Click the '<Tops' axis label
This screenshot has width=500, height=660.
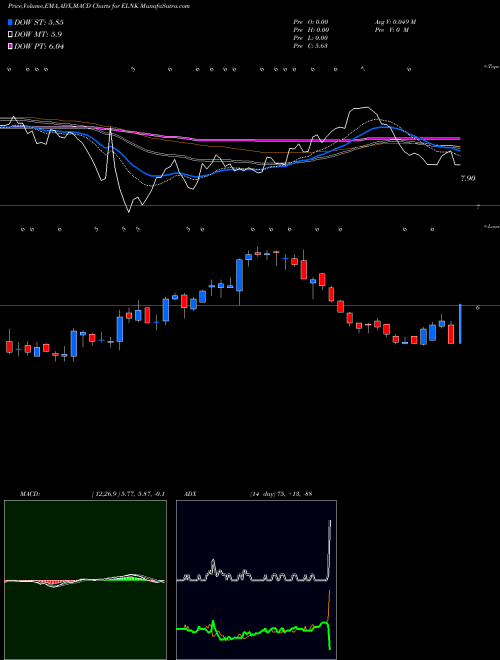coord(492,67)
